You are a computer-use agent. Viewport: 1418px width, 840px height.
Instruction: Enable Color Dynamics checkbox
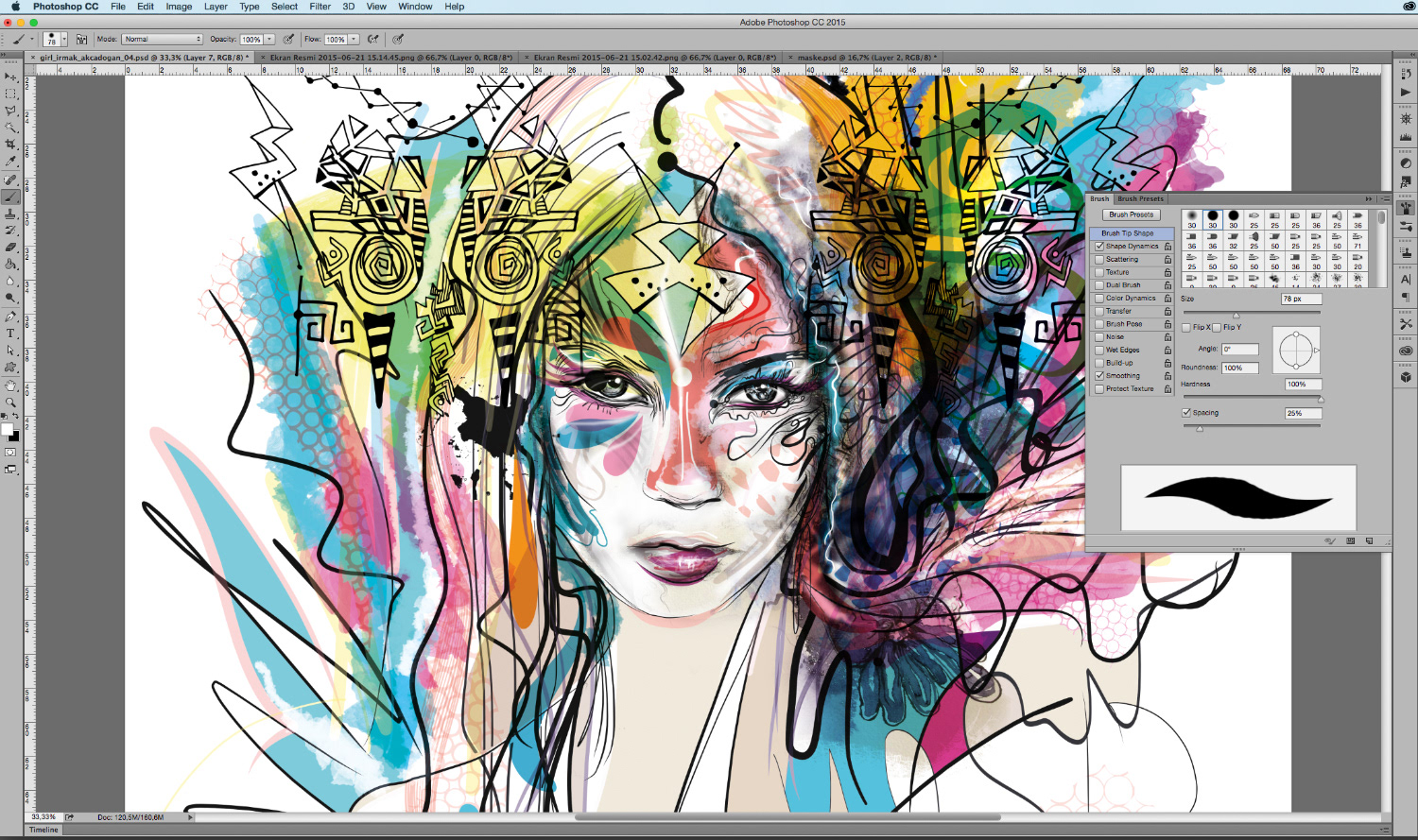1099,298
